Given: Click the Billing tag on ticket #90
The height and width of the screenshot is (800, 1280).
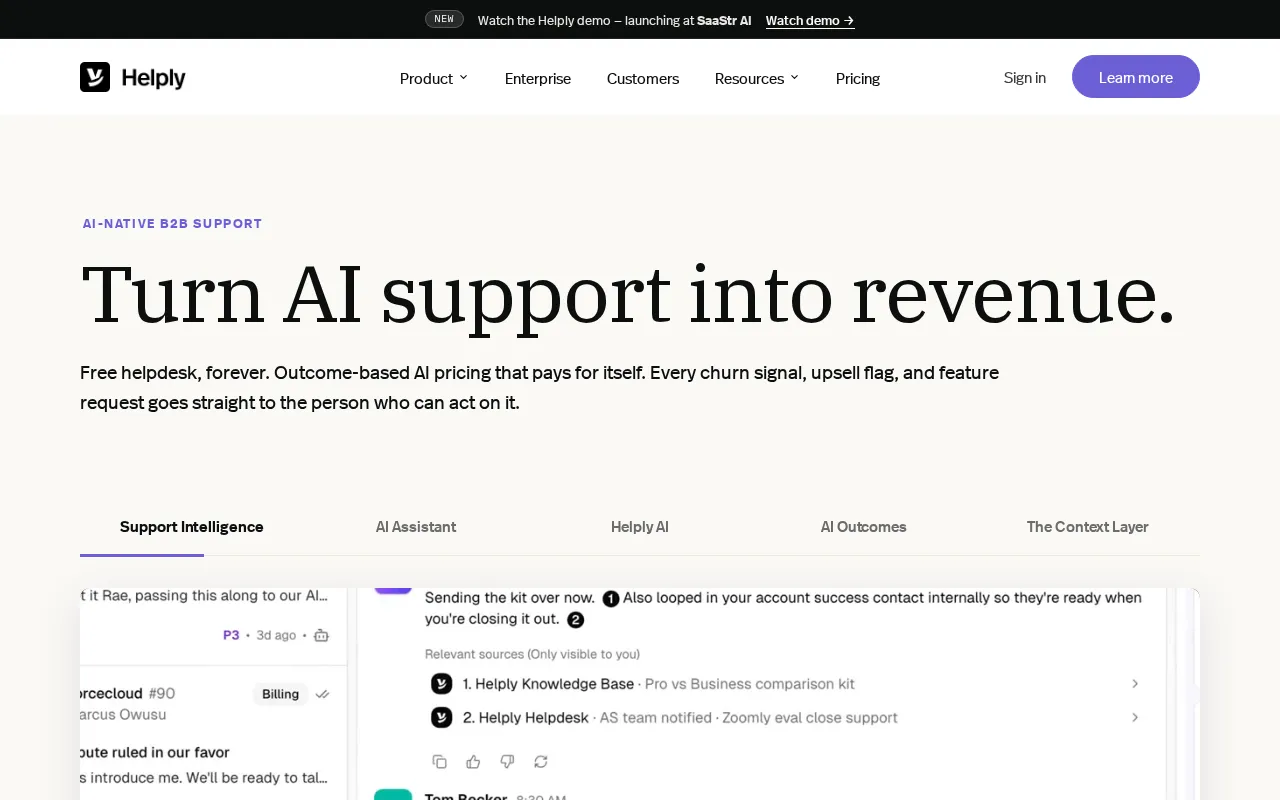Looking at the screenshot, I should [x=281, y=694].
